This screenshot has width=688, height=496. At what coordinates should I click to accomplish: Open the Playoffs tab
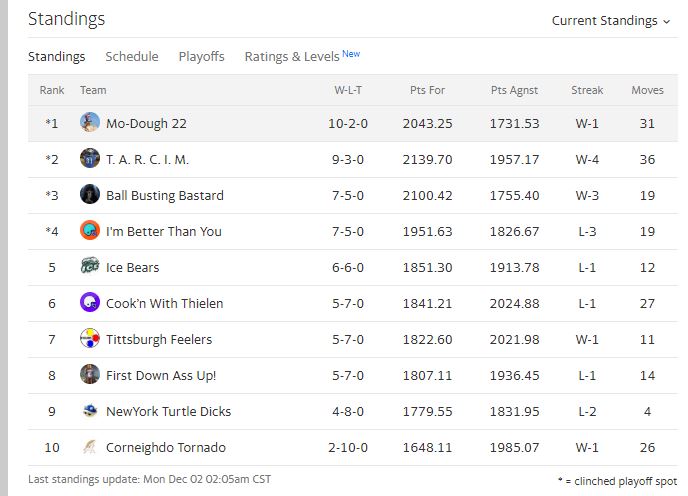(x=201, y=57)
